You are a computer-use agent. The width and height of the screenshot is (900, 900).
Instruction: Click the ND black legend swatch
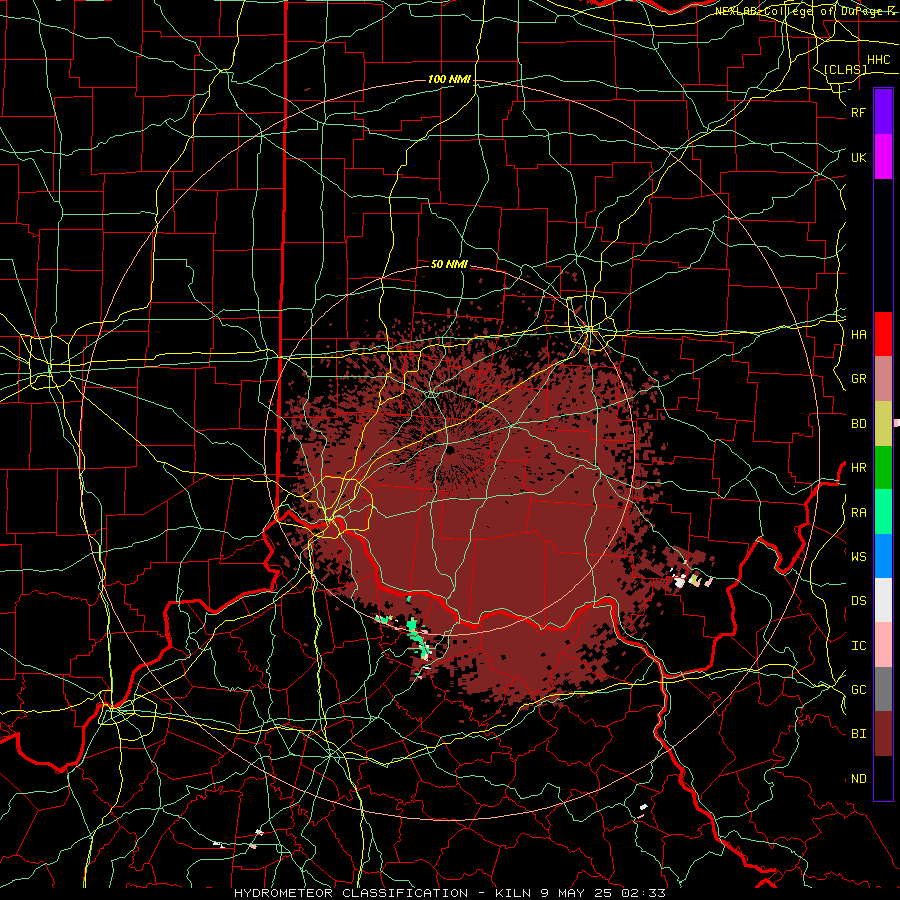[883, 778]
